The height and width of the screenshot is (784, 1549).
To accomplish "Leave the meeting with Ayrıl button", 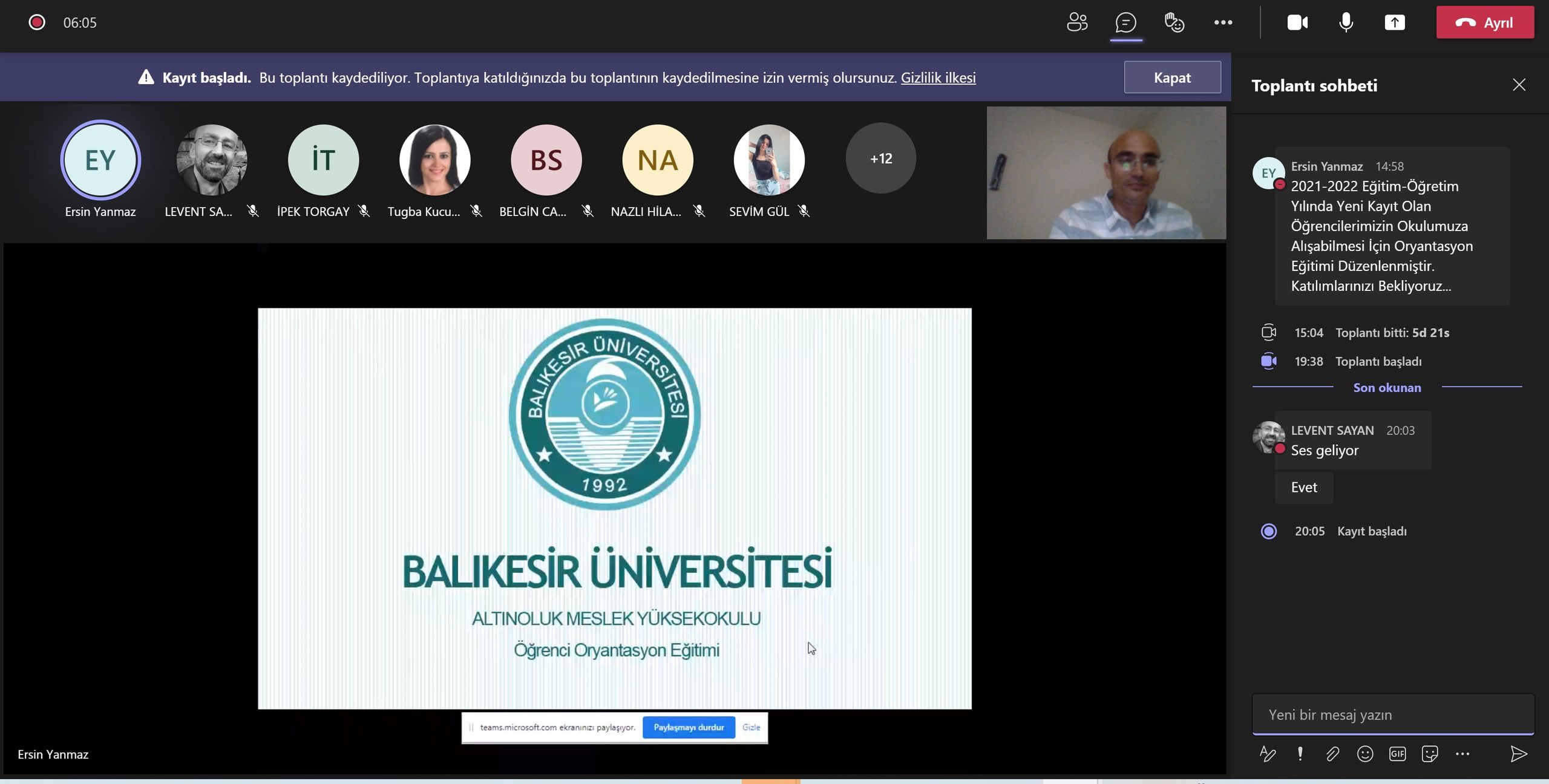I will [1485, 22].
